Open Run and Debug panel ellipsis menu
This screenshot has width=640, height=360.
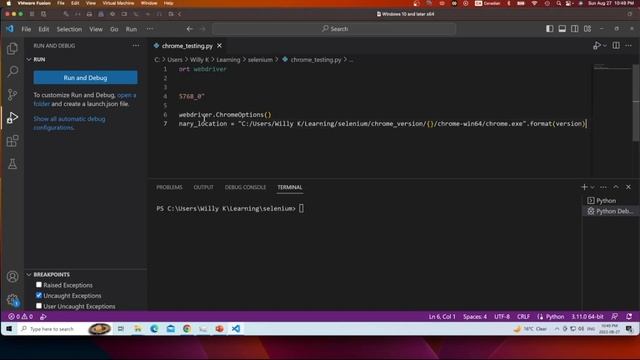point(136,46)
